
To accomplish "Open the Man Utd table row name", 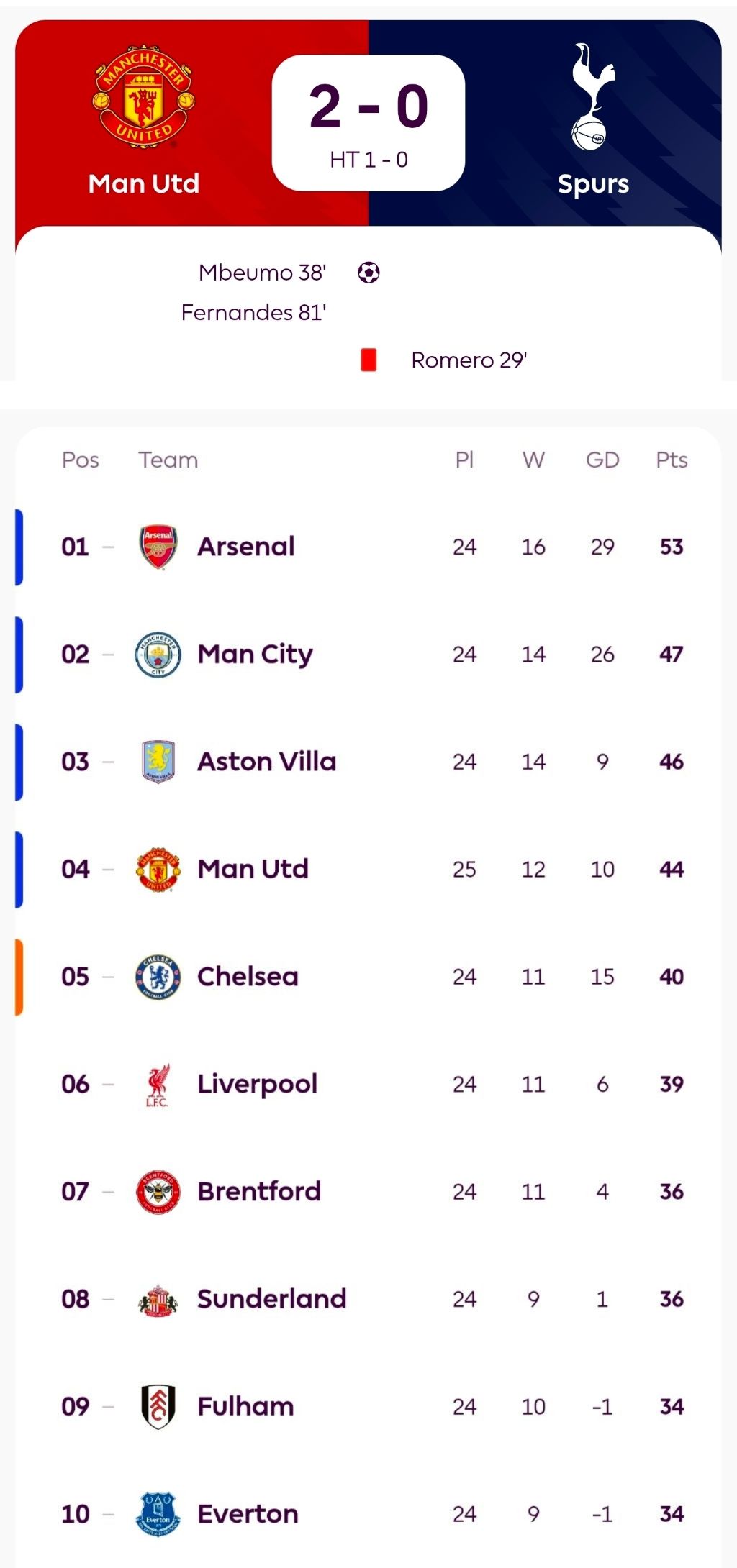I will [x=253, y=869].
